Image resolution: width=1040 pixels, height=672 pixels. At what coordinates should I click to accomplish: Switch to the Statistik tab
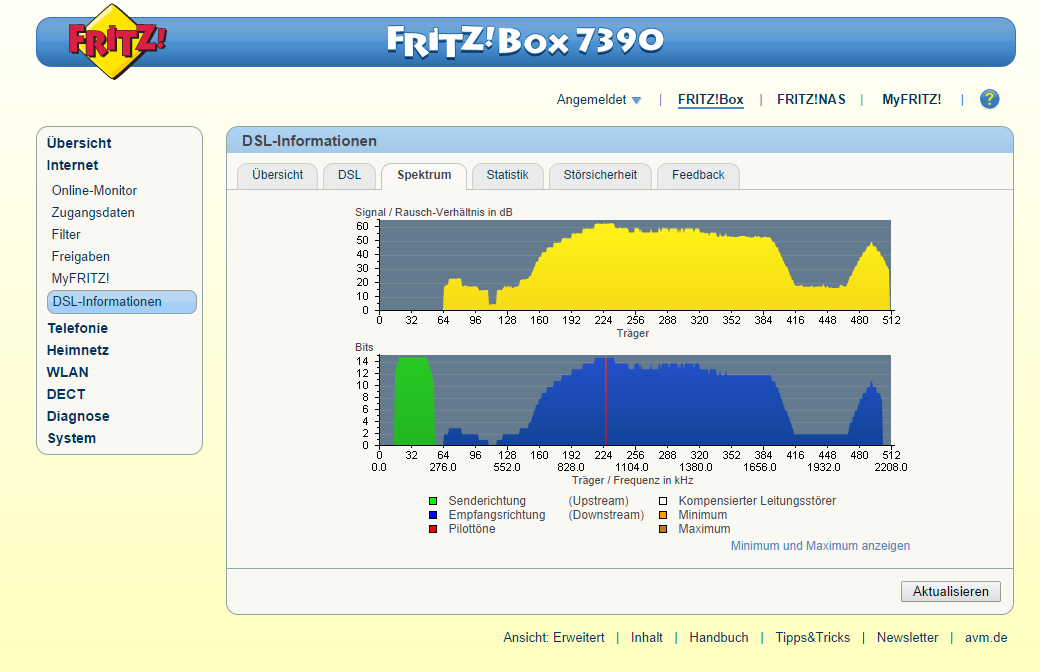point(507,175)
